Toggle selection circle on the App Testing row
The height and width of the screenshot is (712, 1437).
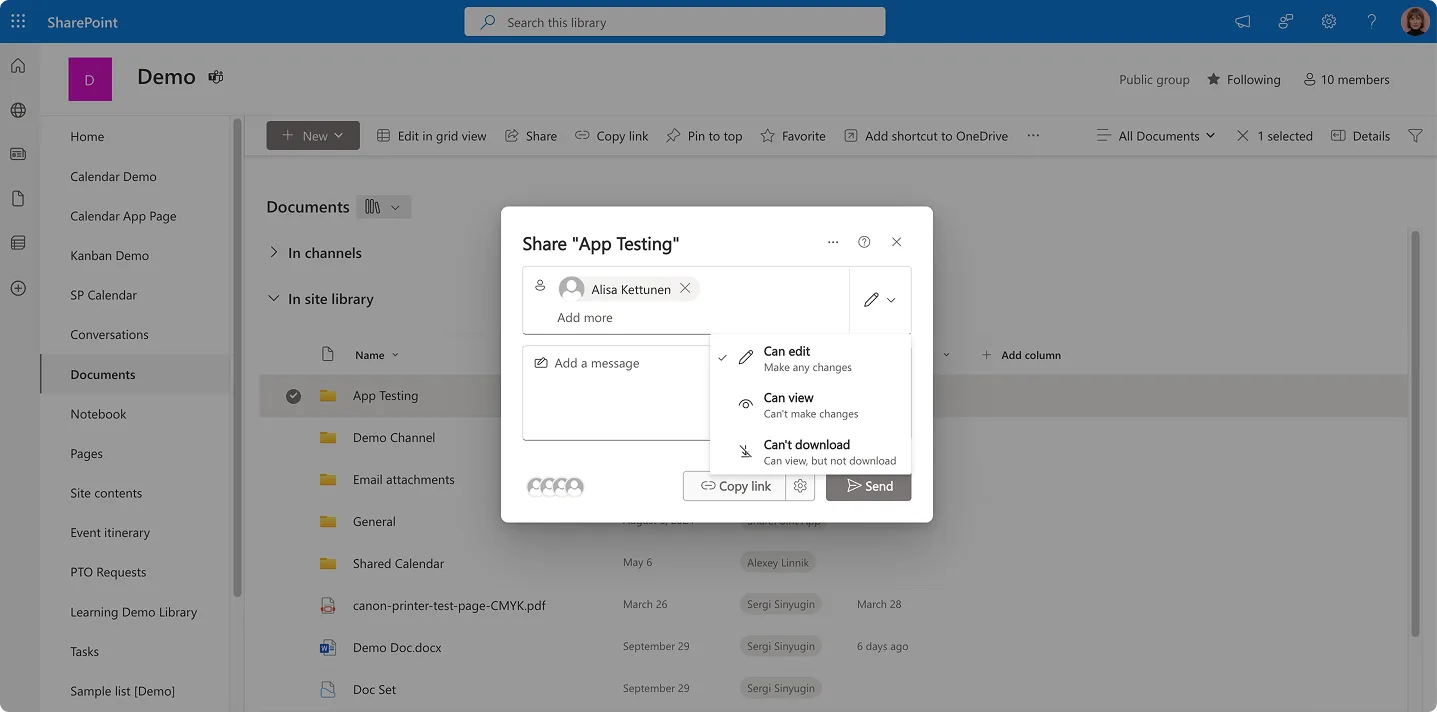[x=293, y=395]
